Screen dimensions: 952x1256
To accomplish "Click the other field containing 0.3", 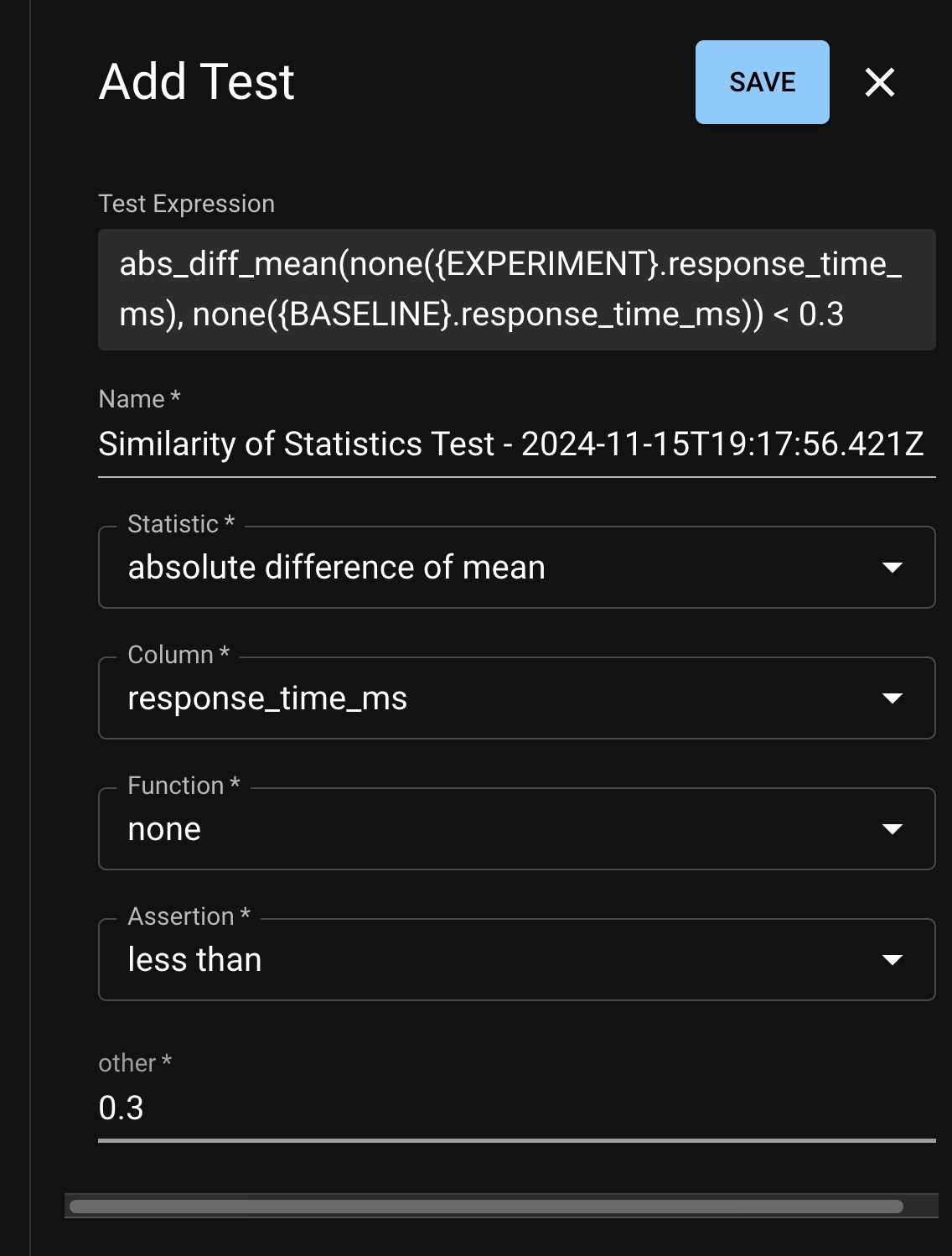I will [x=516, y=1108].
